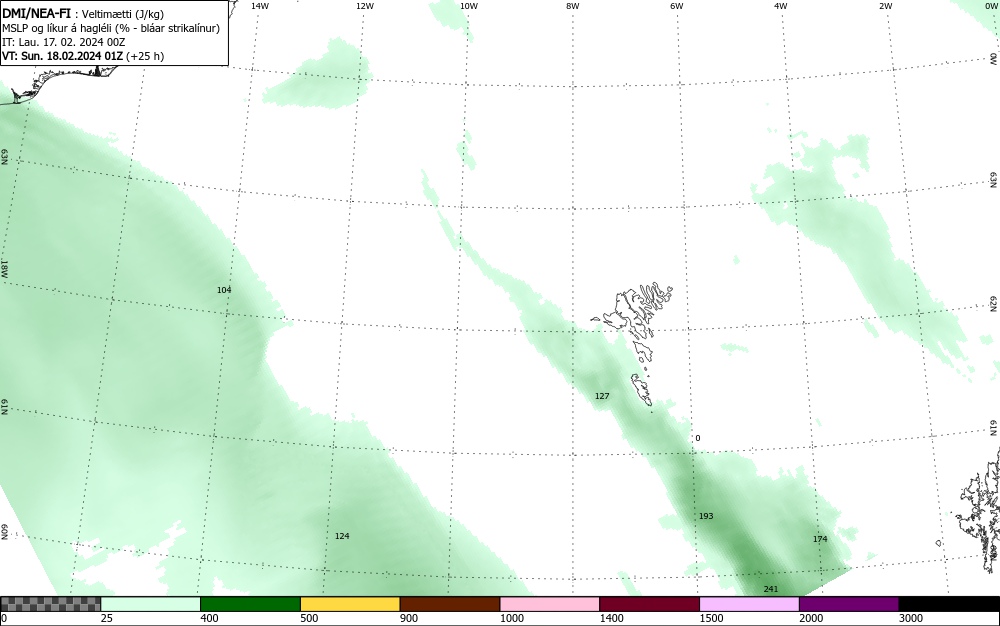This screenshot has width=1000, height=626.
Task: Click the 12W longitude label
Action: click(x=365, y=6)
